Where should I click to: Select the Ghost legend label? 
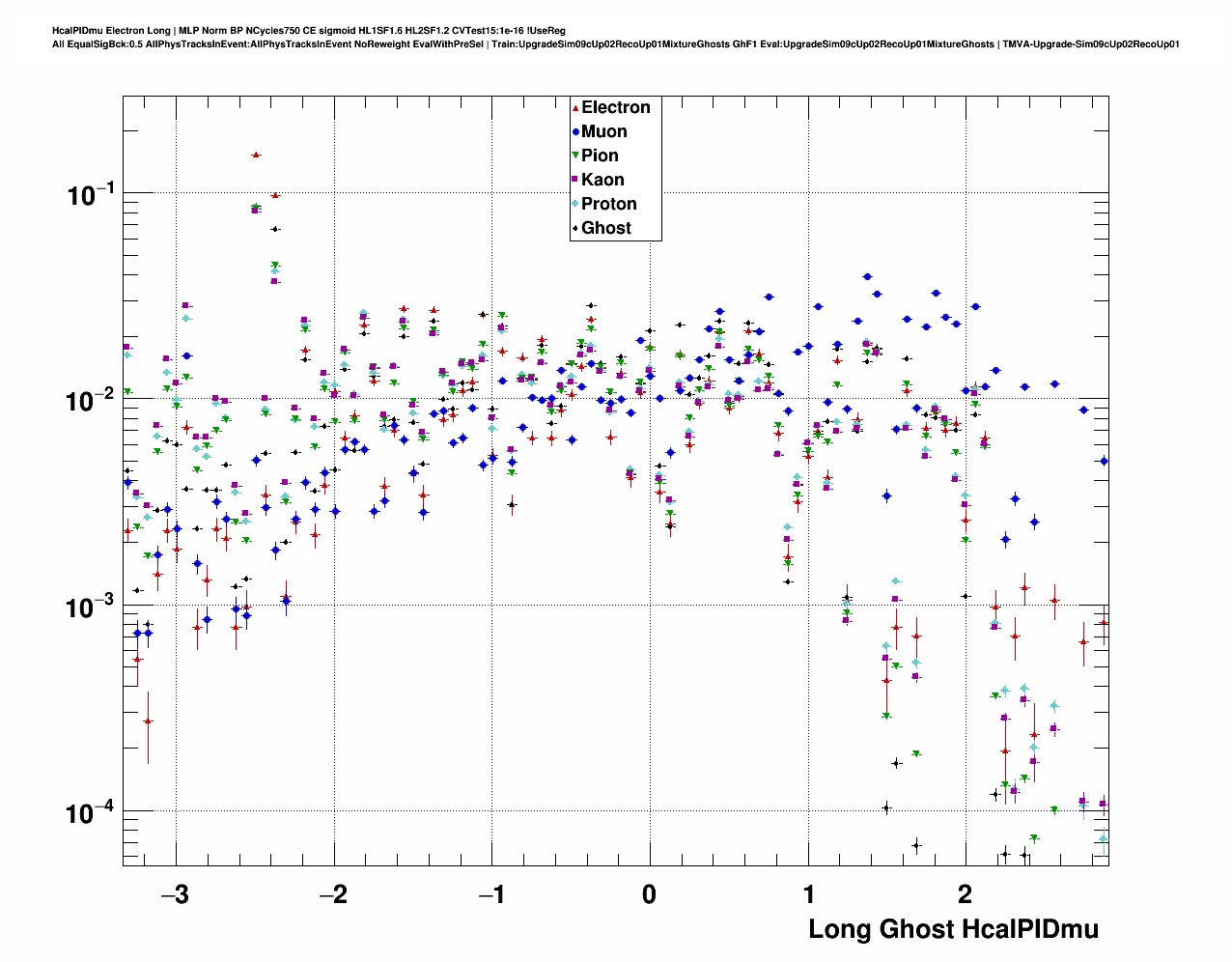coord(606,229)
